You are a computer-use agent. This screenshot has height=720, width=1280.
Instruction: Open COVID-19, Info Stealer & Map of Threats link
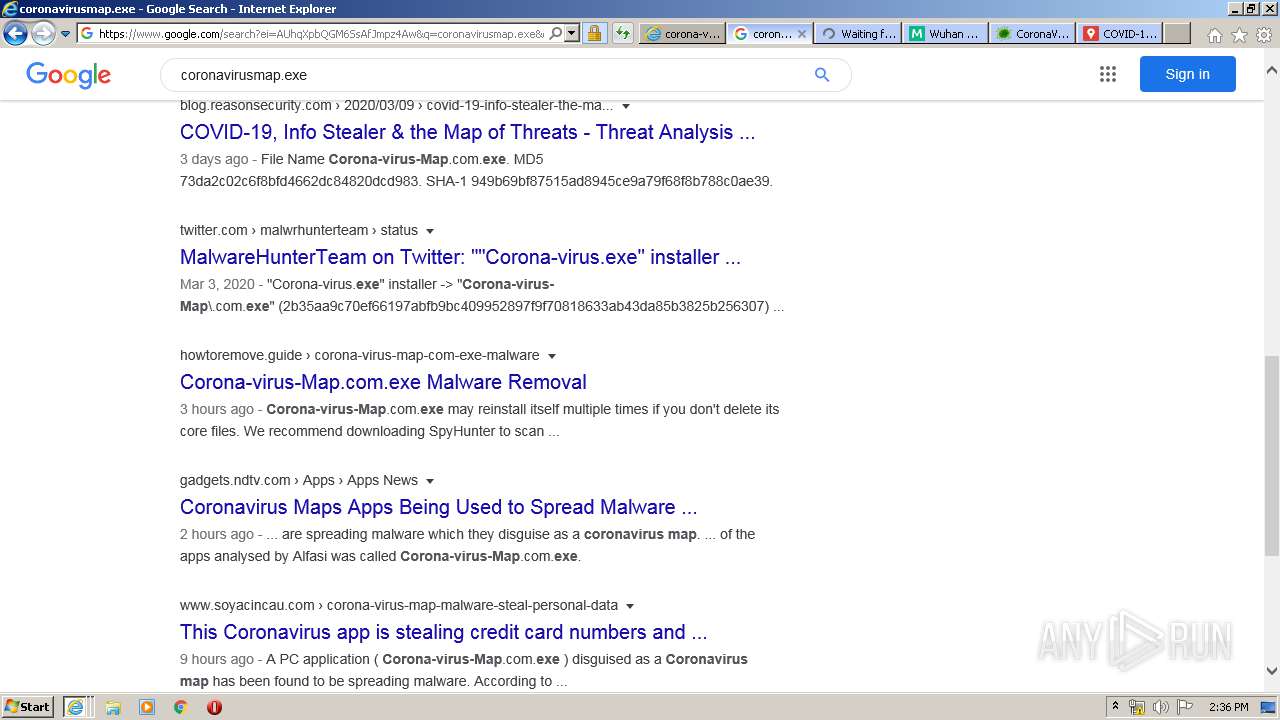pos(467,132)
